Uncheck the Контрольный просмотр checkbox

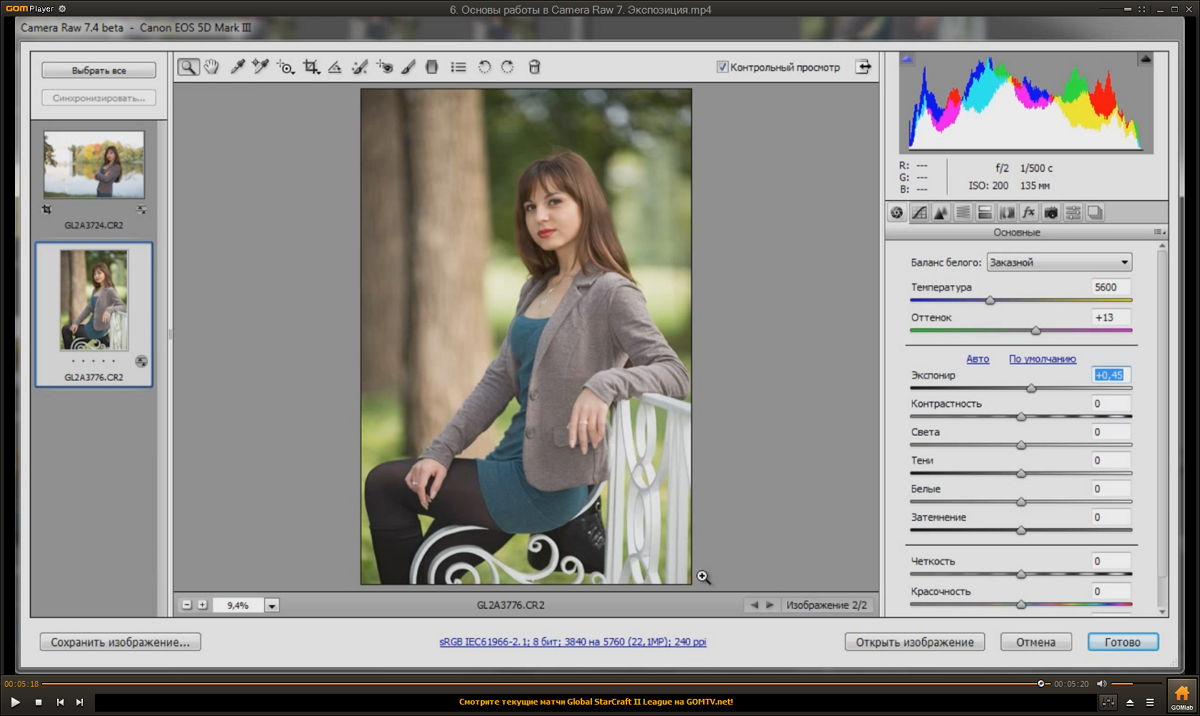[x=722, y=67]
